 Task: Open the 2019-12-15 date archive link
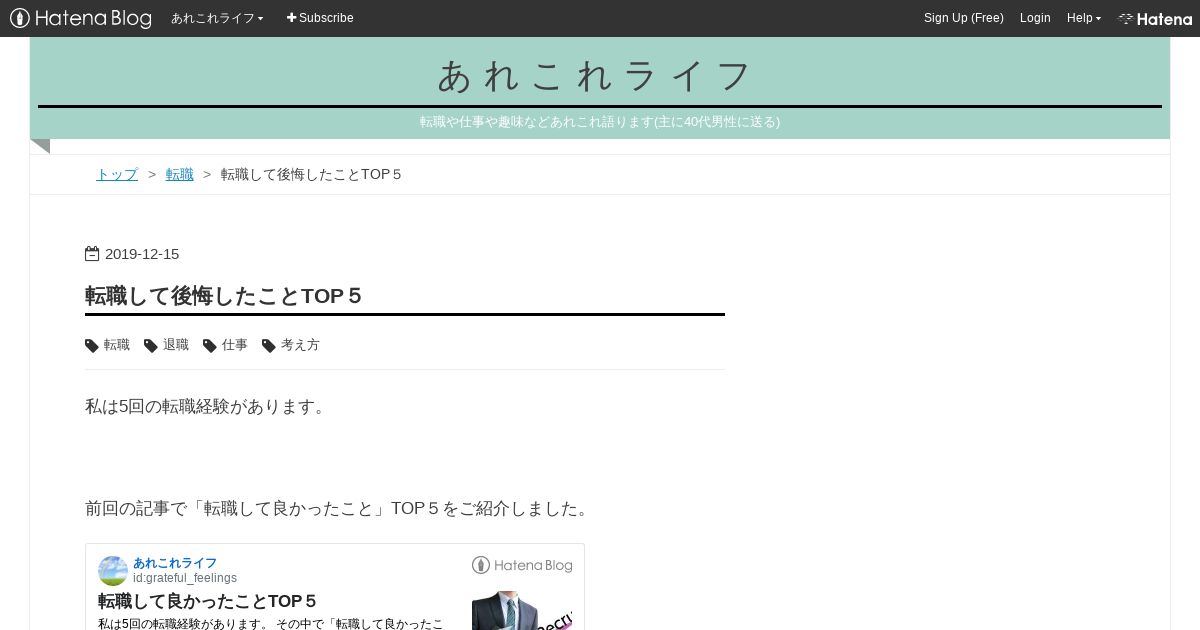[x=142, y=254]
